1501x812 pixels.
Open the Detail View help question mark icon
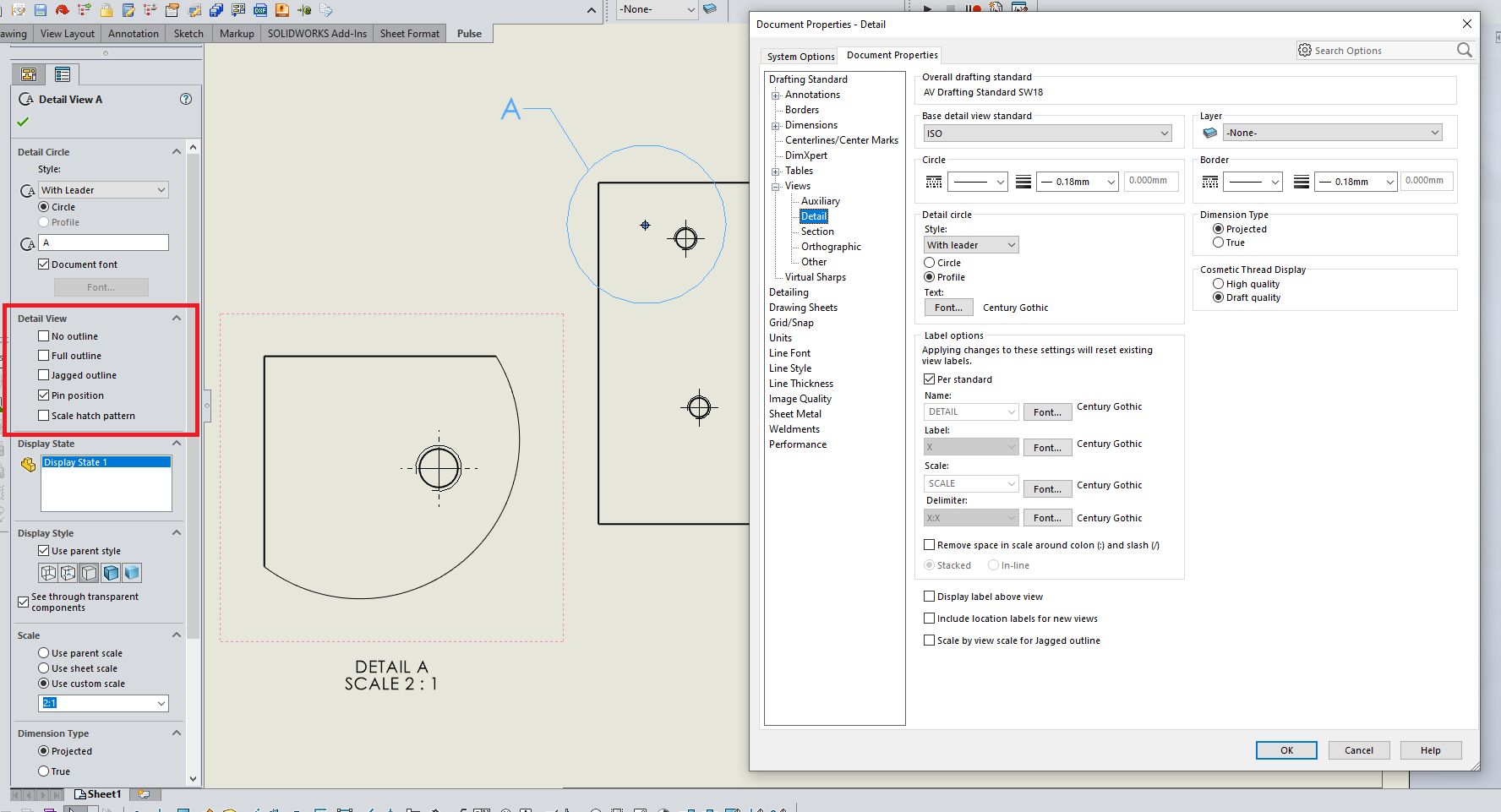(186, 99)
